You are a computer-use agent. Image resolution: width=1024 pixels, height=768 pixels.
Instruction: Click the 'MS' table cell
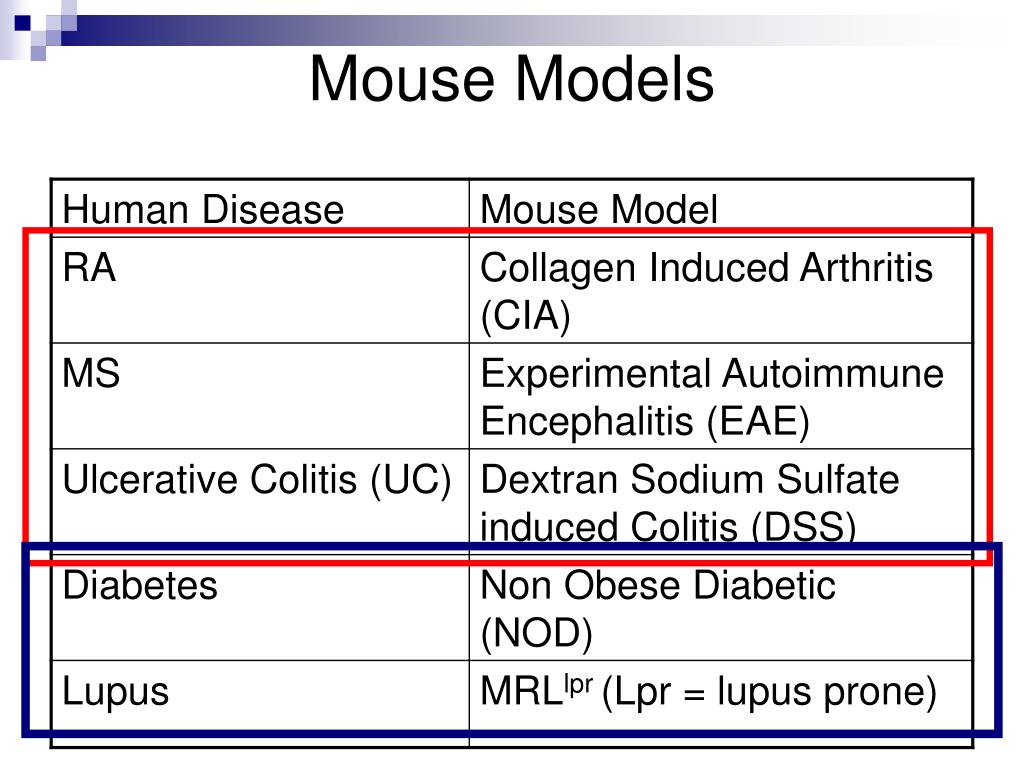coord(260,395)
